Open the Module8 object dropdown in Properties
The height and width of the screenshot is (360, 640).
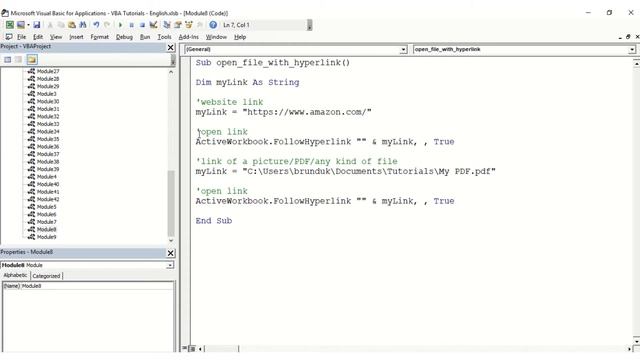click(x=170, y=265)
